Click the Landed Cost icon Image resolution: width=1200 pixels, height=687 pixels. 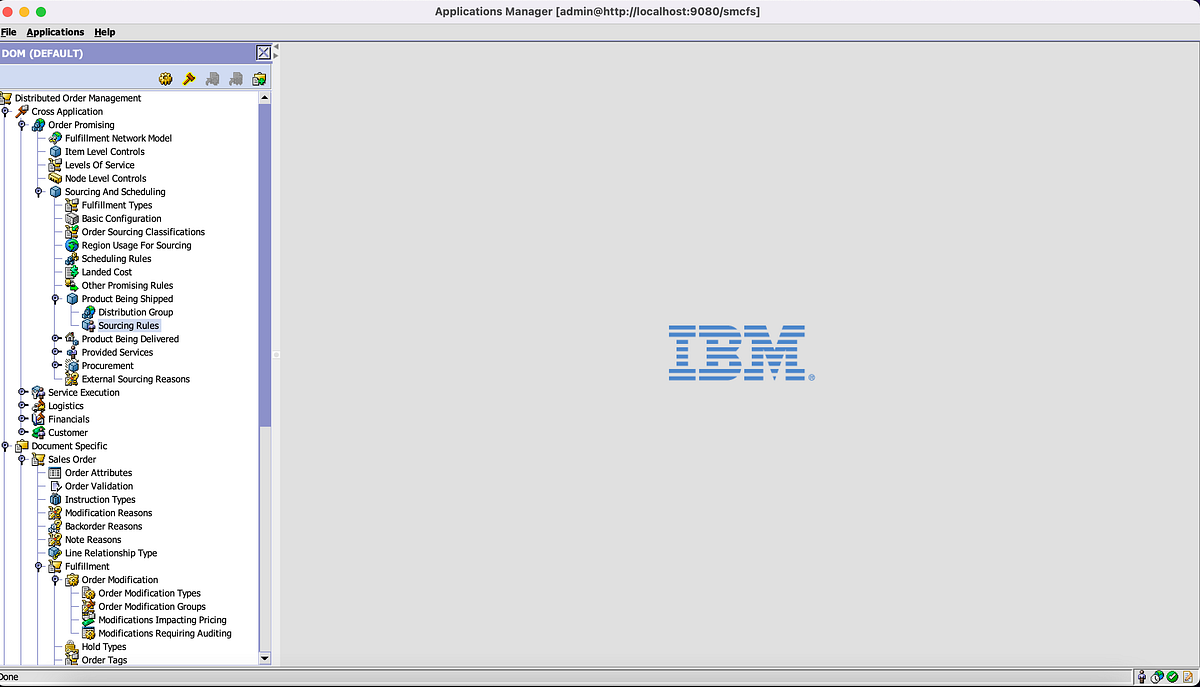point(71,272)
